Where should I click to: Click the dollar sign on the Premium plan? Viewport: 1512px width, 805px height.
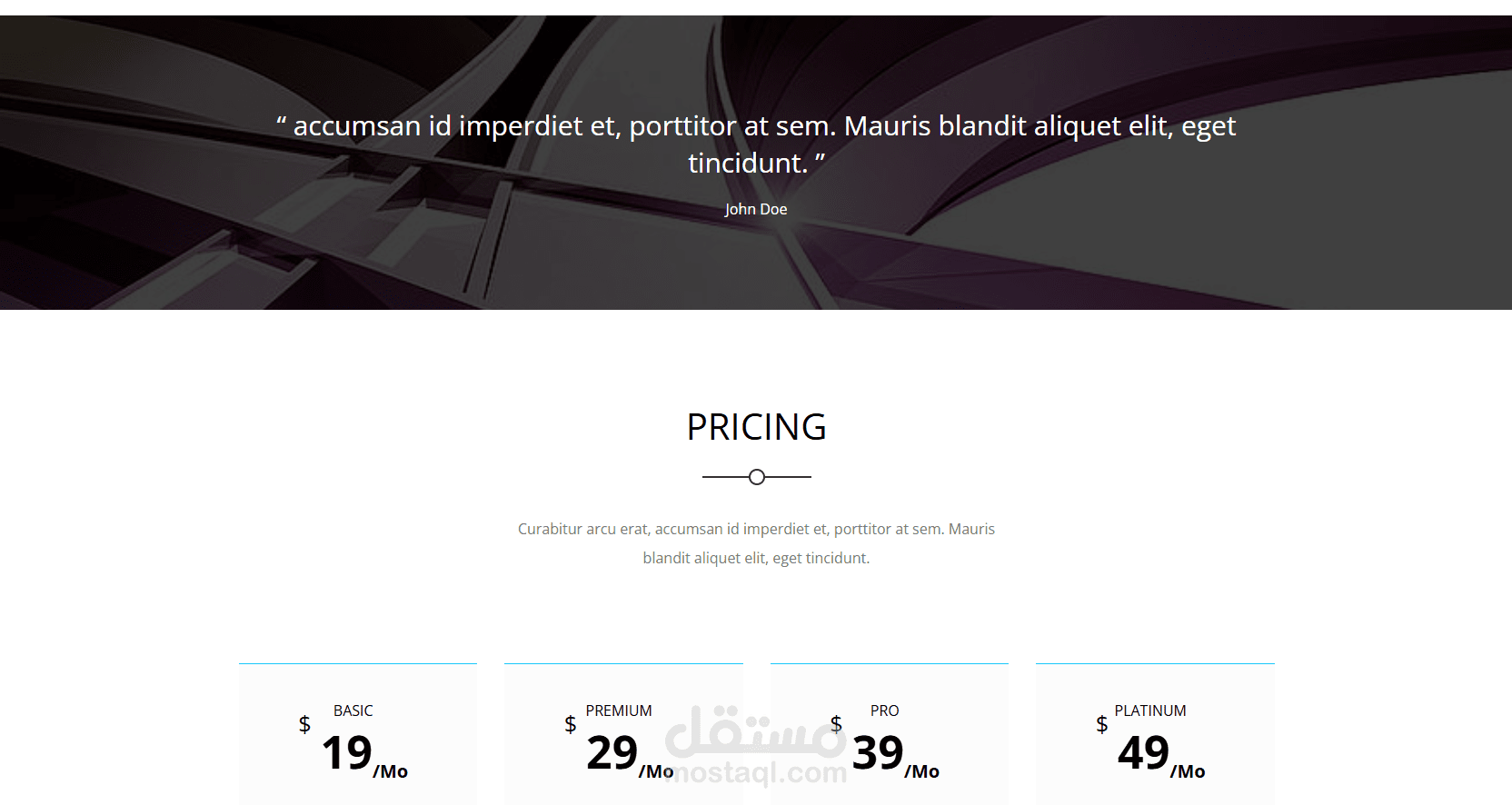[571, 724]
